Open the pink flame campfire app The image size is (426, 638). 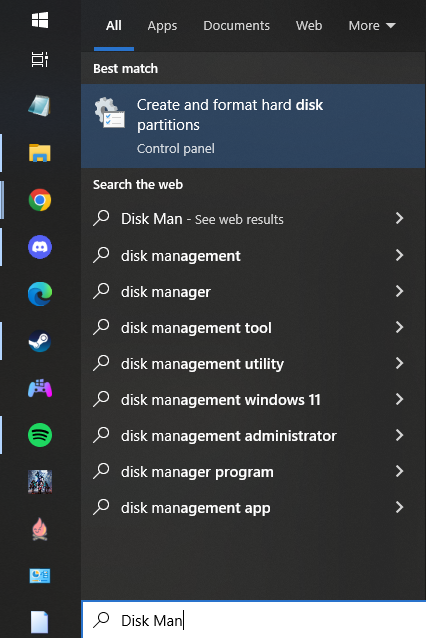tap(40, 529)
